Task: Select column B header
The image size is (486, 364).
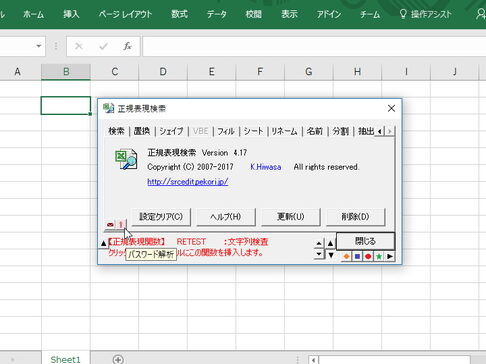Action: tap(66, 72)
